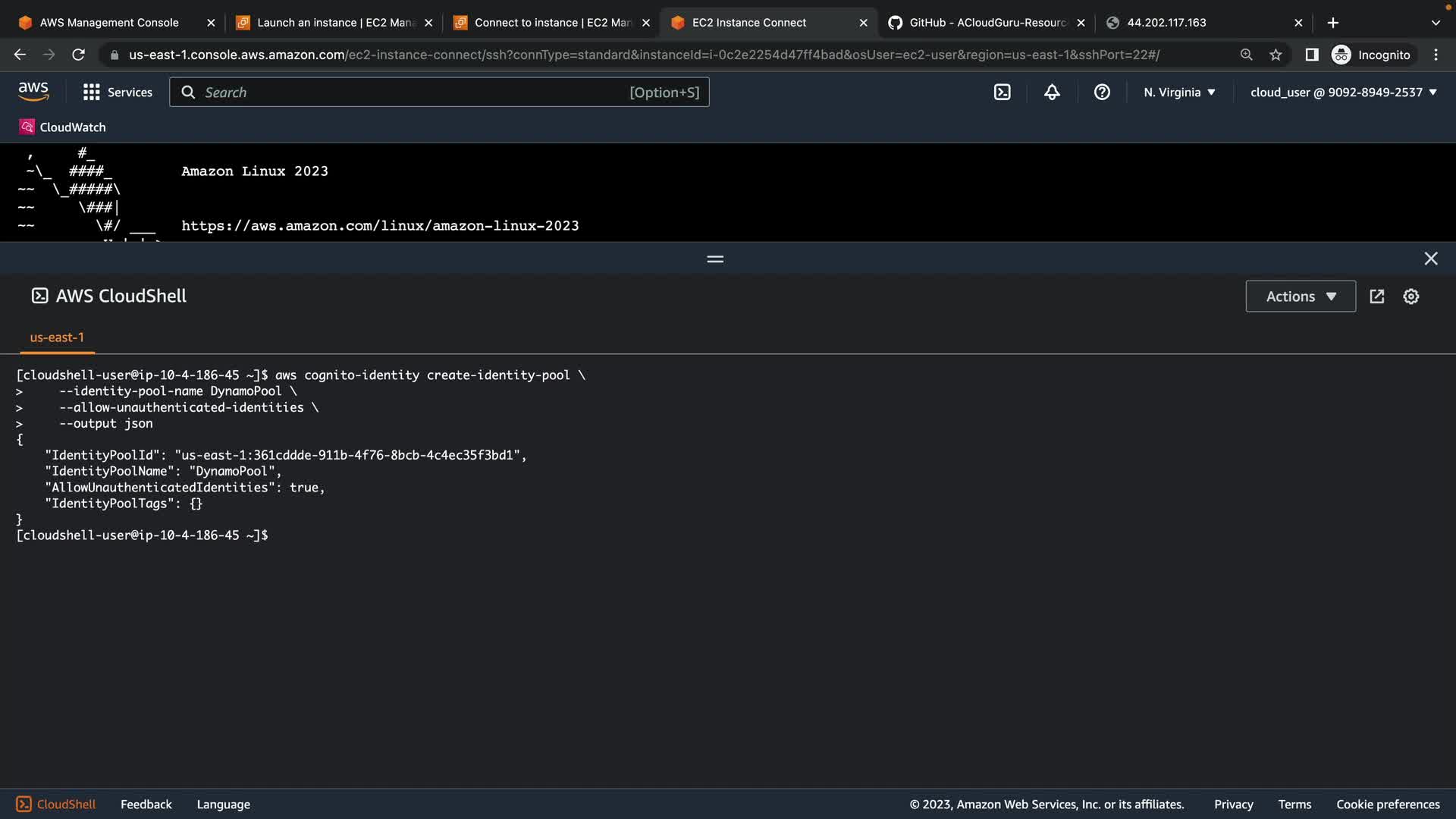Open the notifications bell

1052,93
